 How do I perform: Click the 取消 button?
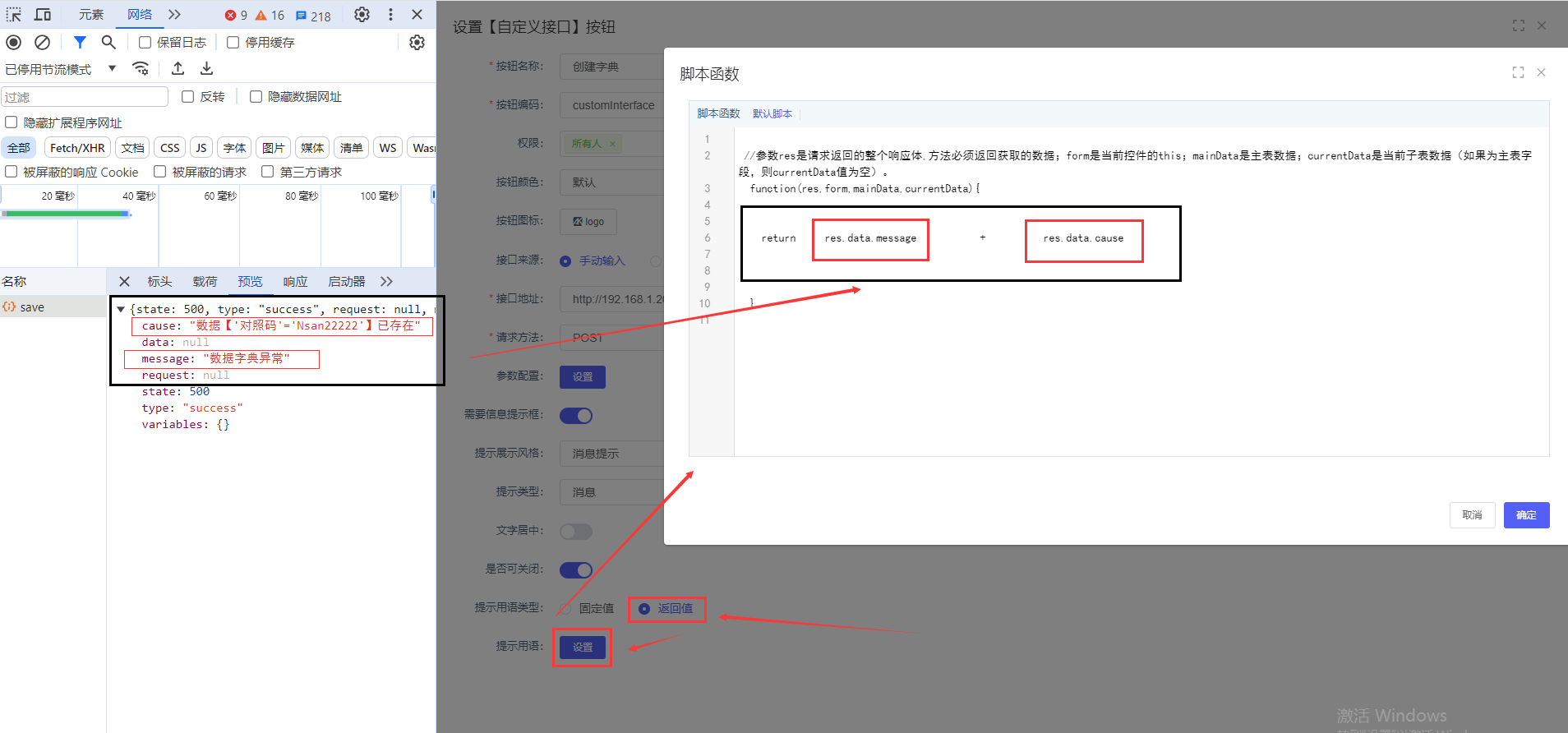pyautogui.click(x=1471, y=515)
